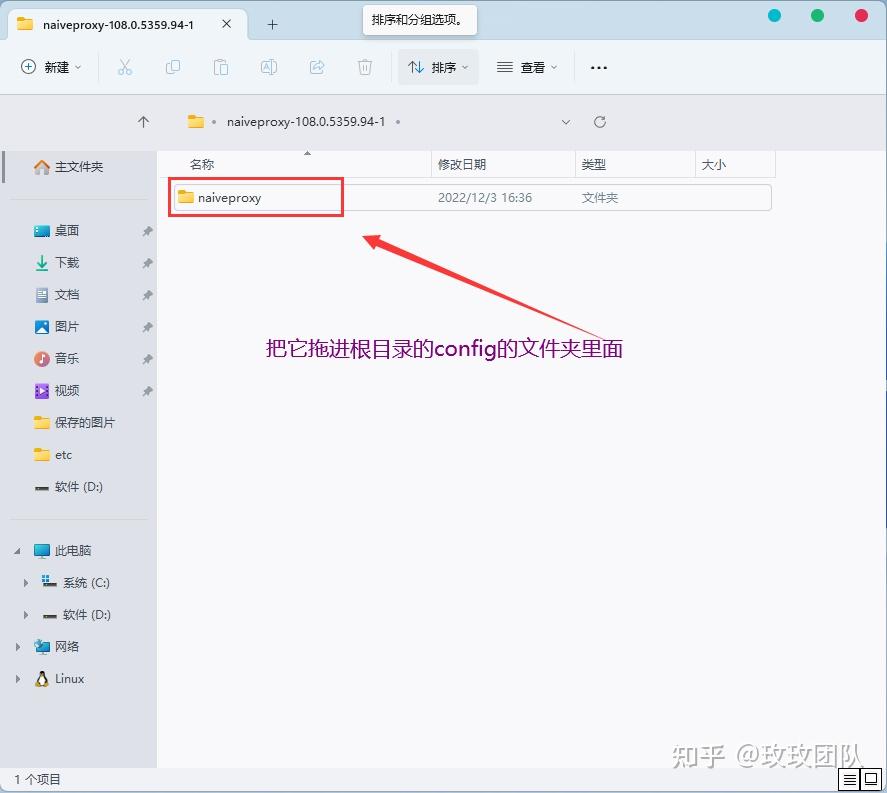The image size is (887, 793).
Task: Click the Copy icon in toolbar
Action: (x=173, y=67)
